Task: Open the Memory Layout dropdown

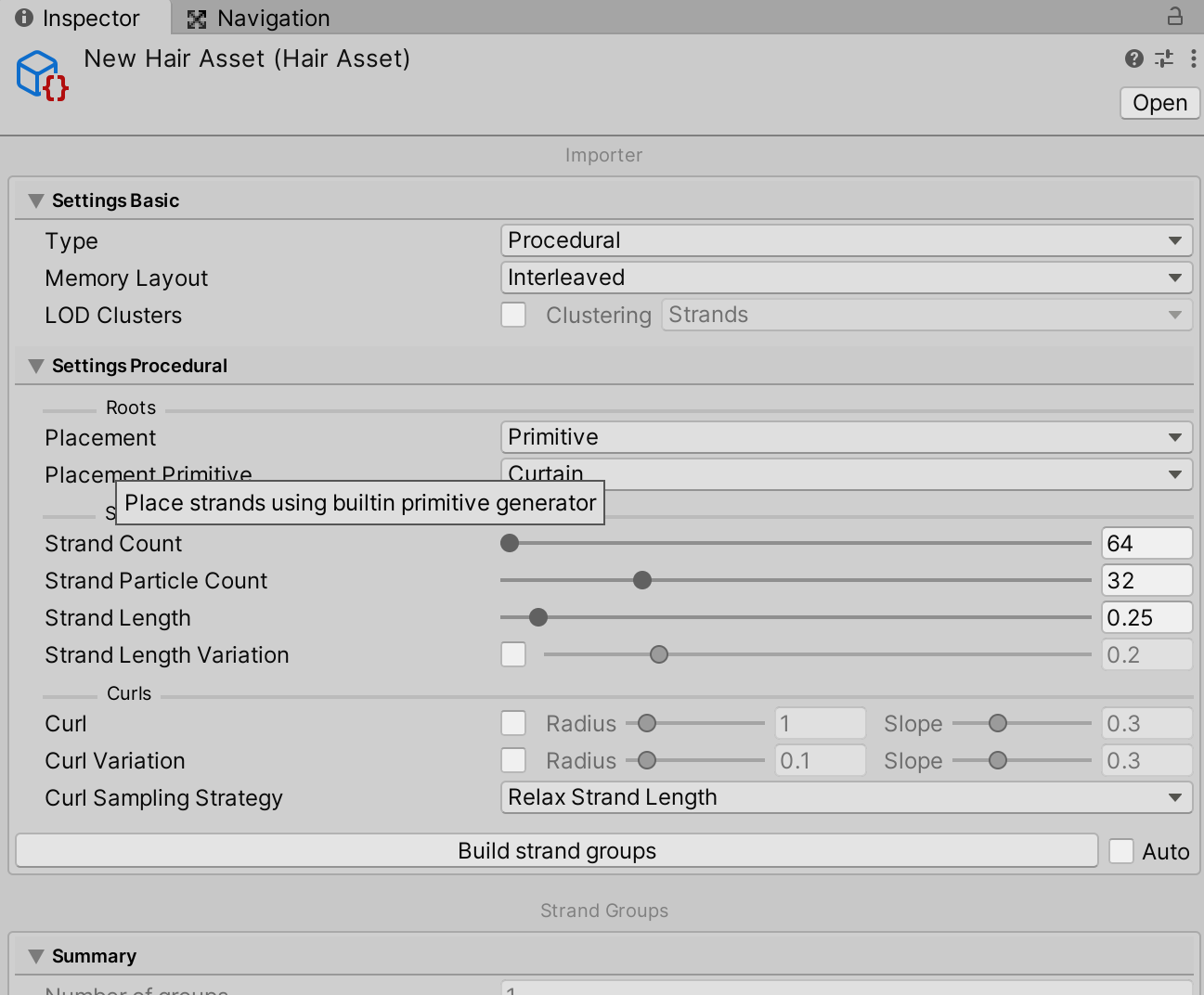Action: 845,278
